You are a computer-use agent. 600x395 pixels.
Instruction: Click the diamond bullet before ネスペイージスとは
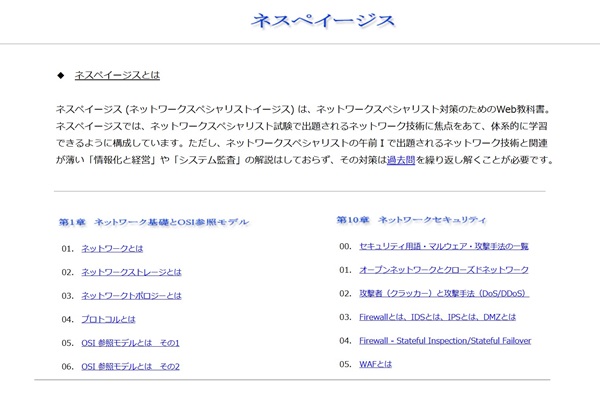click(x=60, y=75)
